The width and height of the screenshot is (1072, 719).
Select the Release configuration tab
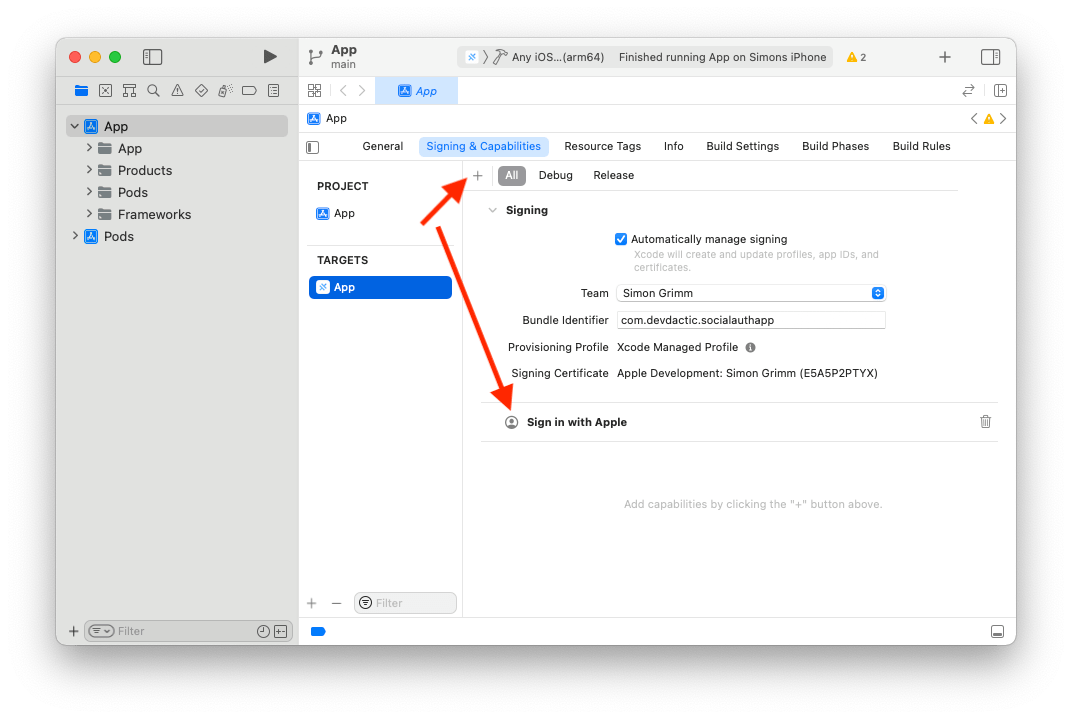613,175
